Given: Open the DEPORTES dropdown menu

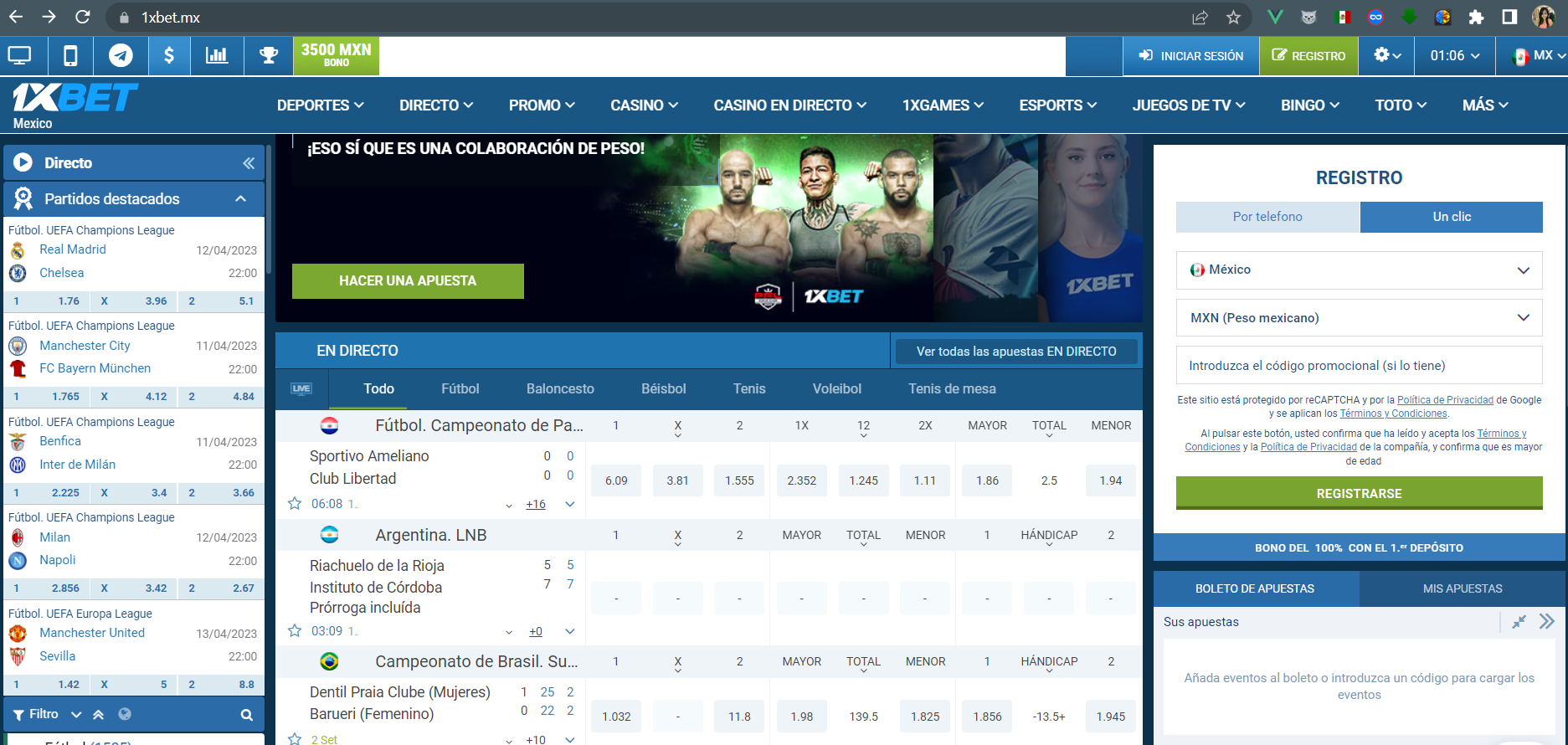Looking at the screenshot, I should pyautogui.click(x=320, y=105).
